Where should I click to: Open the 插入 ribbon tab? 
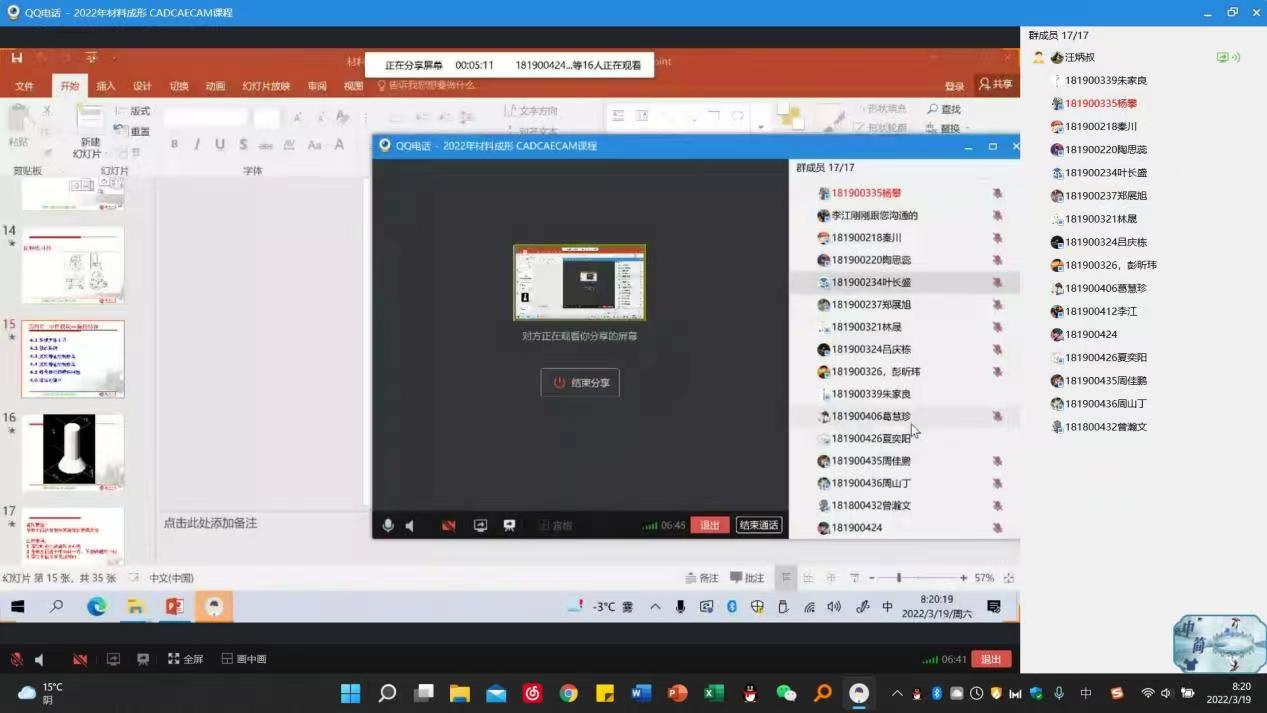click(105, 86)
